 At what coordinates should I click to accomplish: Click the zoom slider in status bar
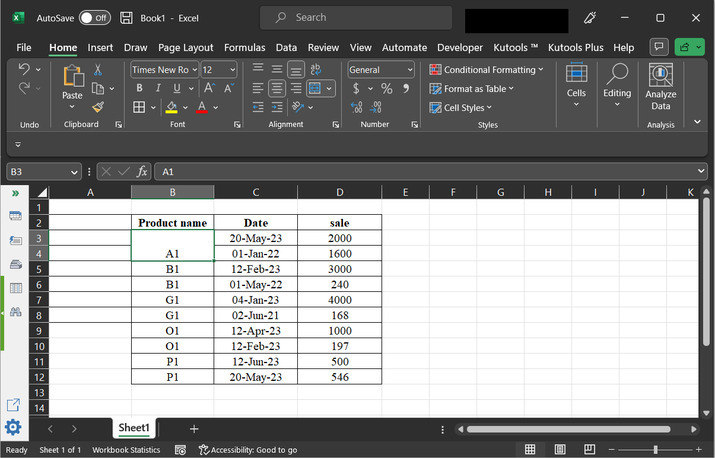[x=656, y=450]
